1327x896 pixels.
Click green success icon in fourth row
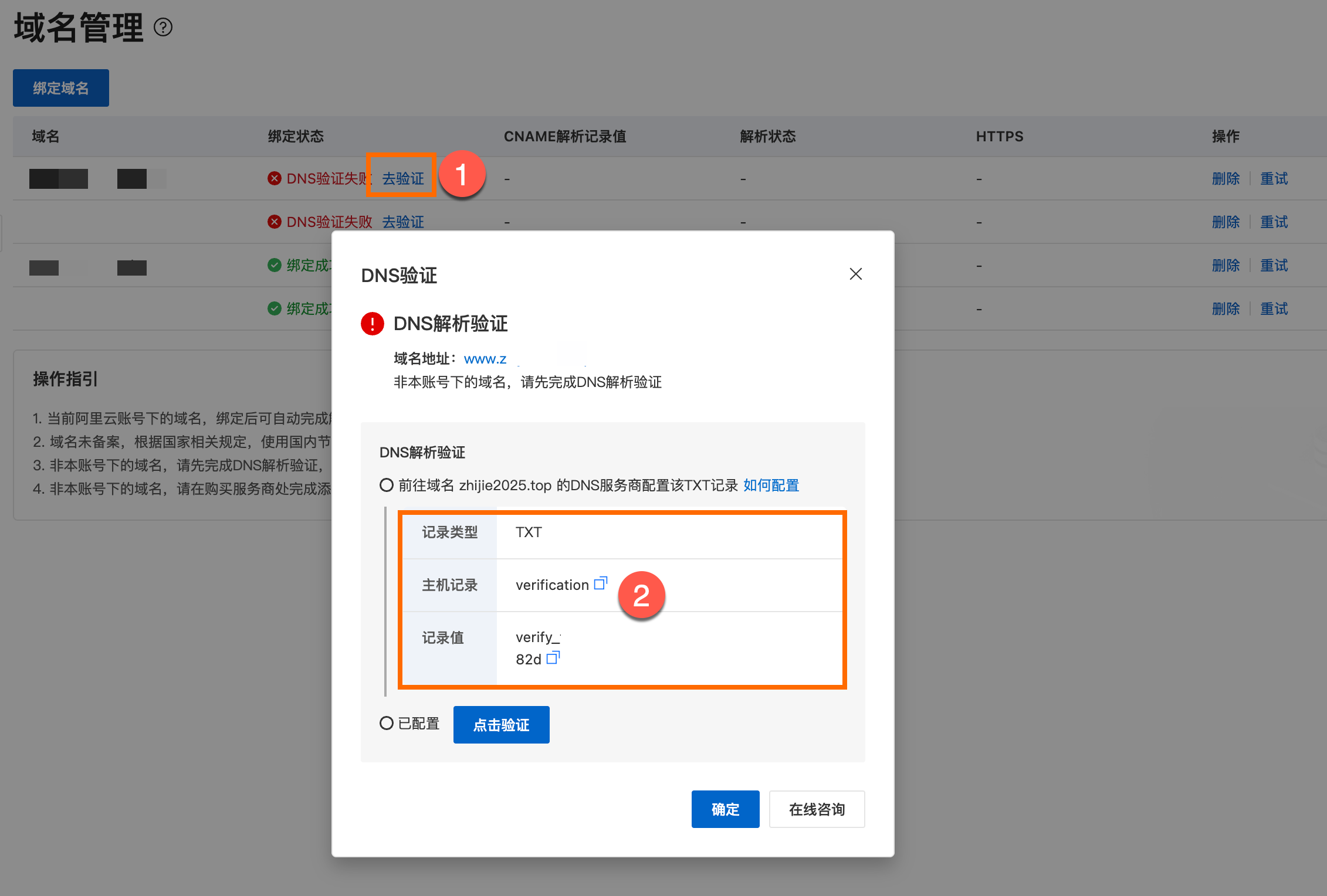click(x=274, y=308)
